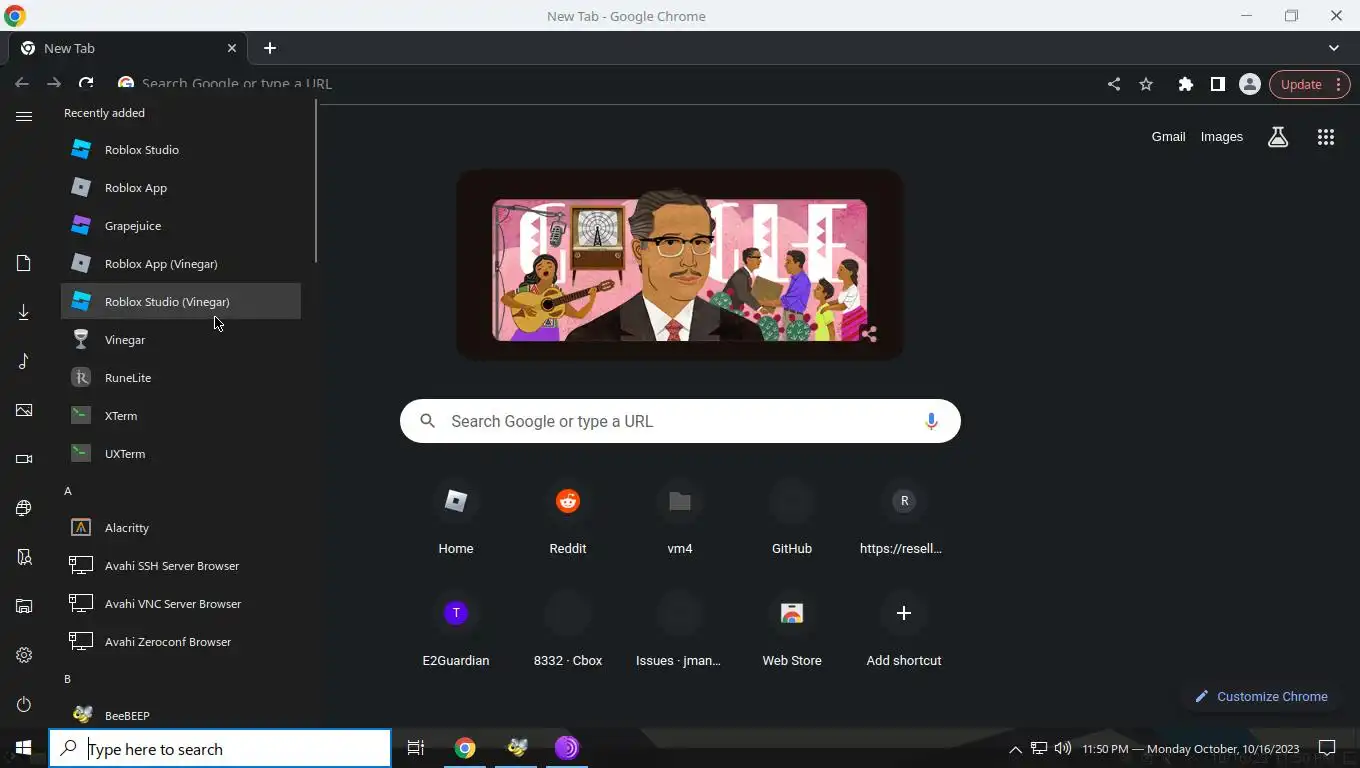Focus the taskbar search box

[x=220, y=749]
